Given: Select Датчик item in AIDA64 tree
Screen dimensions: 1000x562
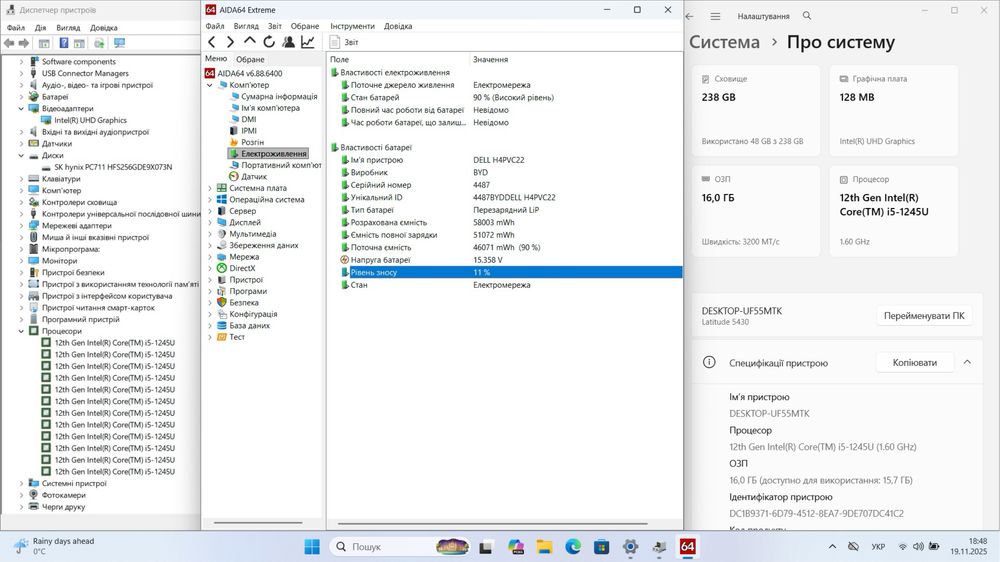Looking at the screenshot, I should 254,177.
